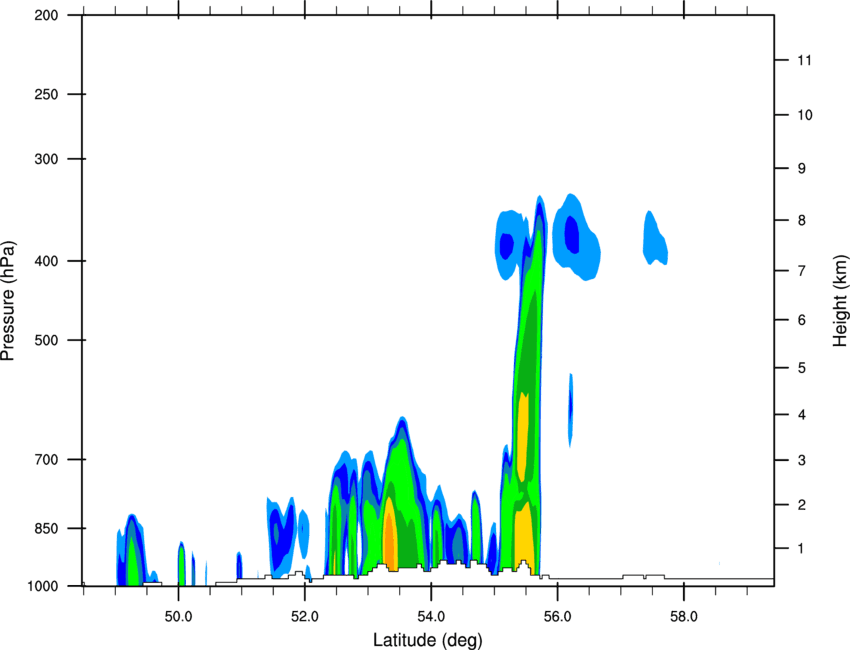Click the thin blue streak near 4 km height
Image resolution: width=850 pixels, height=650 pixels.
(x=570, y=410)
